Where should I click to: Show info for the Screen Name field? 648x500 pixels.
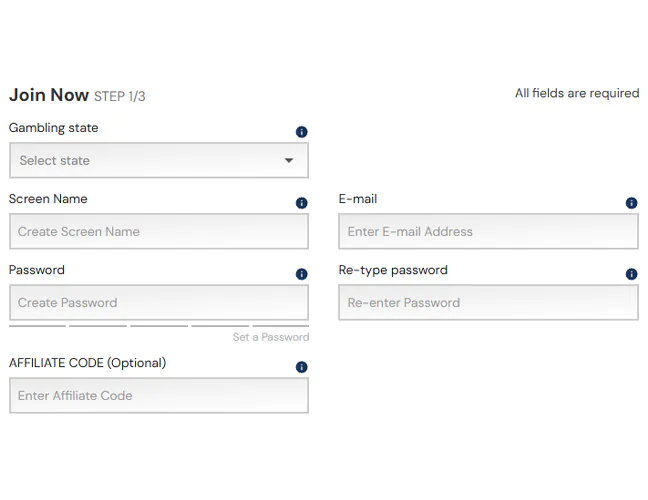(x=302, y=203)
